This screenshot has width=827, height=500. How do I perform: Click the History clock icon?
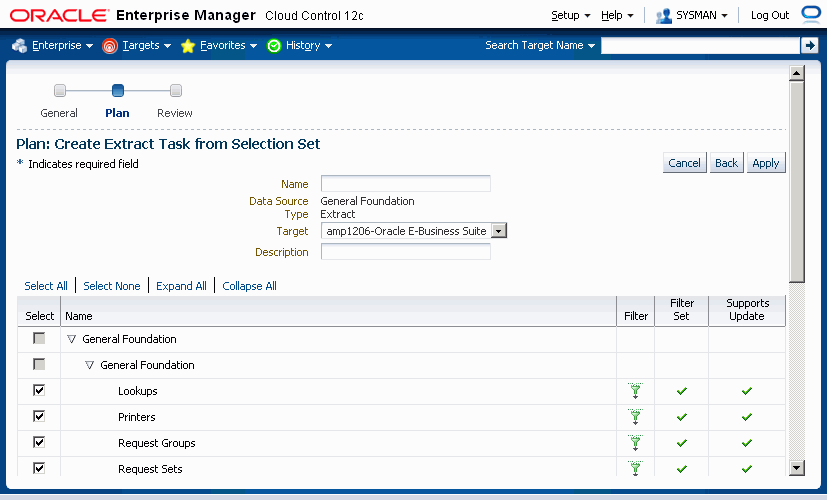(x=274, y=46)
